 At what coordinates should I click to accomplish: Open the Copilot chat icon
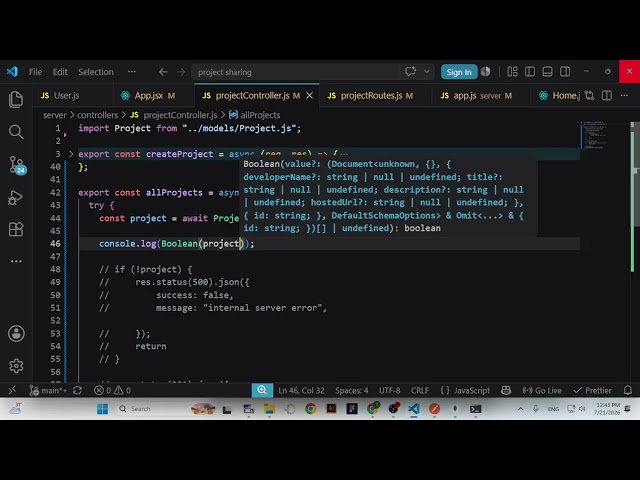click(410, 71)
